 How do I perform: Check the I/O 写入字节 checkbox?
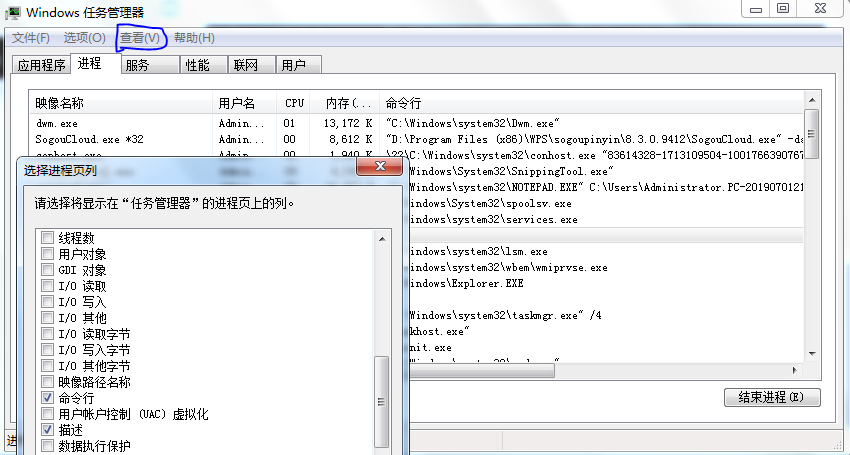(48, 349)
